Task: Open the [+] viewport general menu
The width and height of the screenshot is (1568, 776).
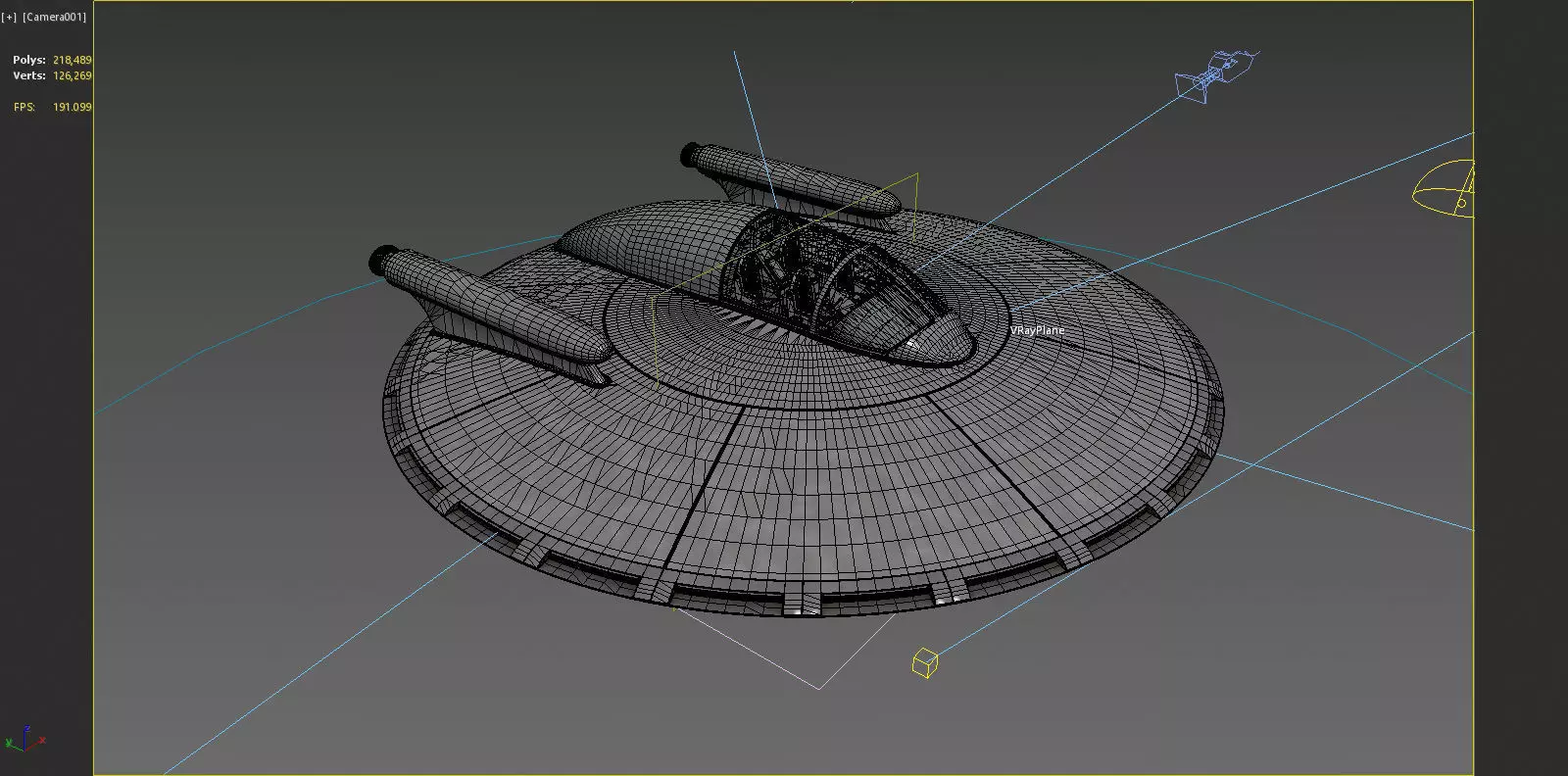Action: tap(9, 17)
